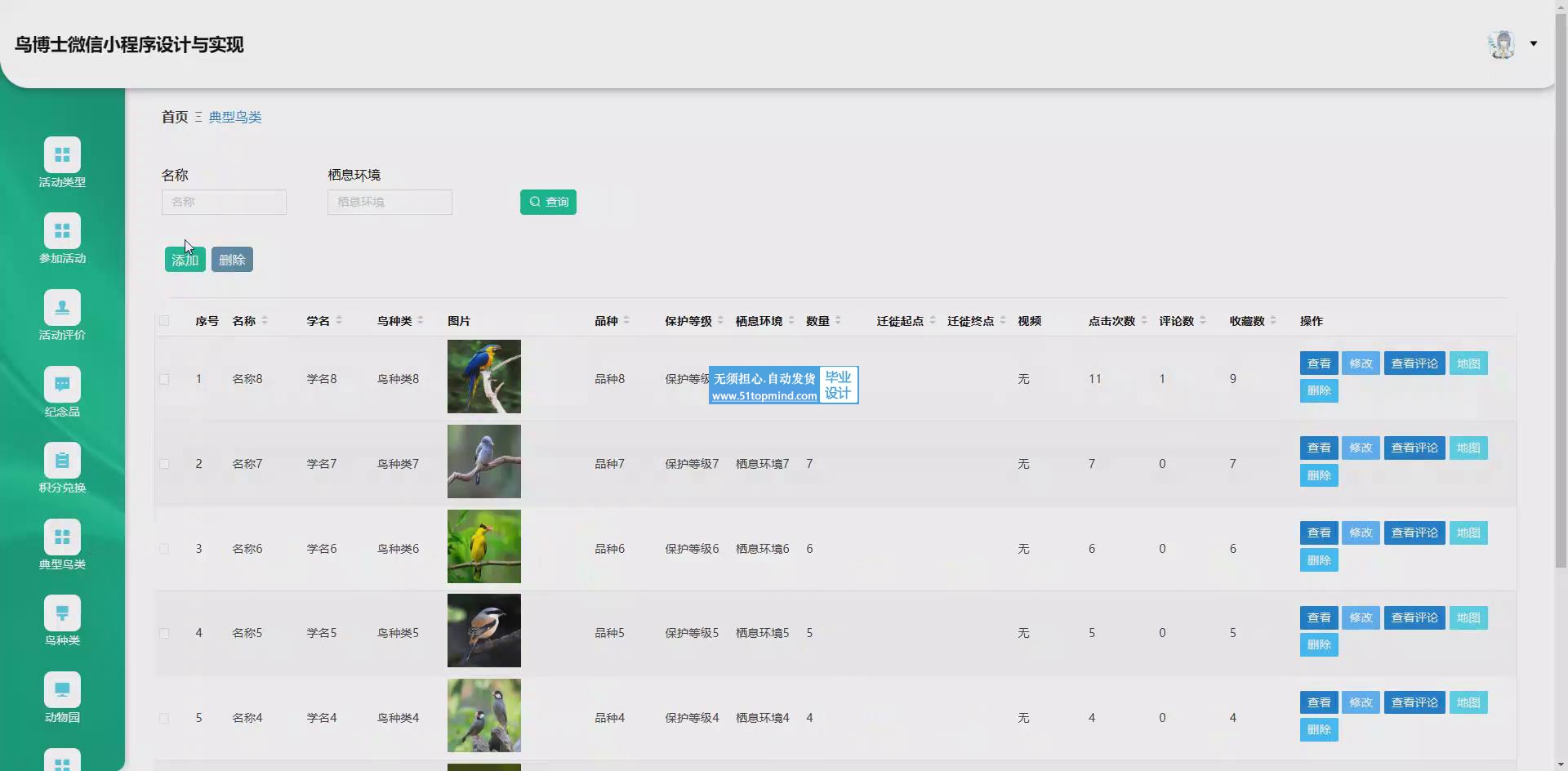
Task: Sort table by 点击次数 column arrows
Action: click(x=1144, y=321)
